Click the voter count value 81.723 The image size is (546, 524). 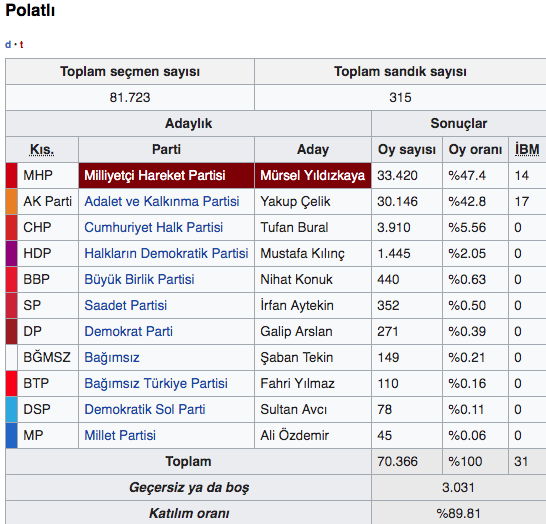click(130, 97)
